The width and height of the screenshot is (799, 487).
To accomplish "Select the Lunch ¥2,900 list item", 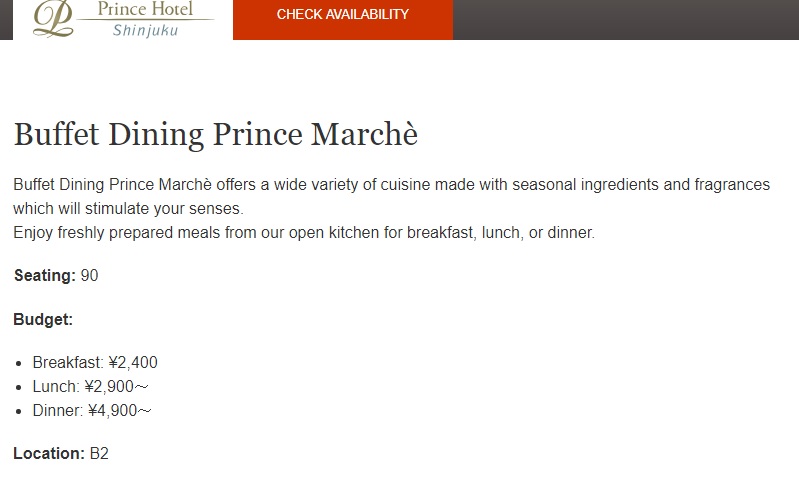I will tap(90, 386).
